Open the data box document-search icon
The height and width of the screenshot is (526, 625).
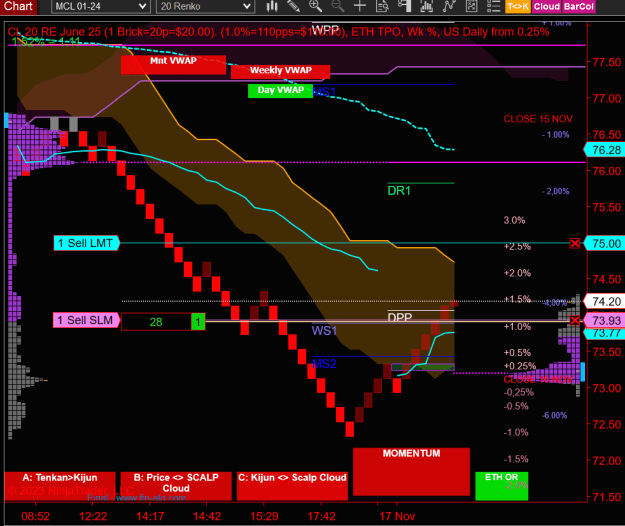coord(382,6)
